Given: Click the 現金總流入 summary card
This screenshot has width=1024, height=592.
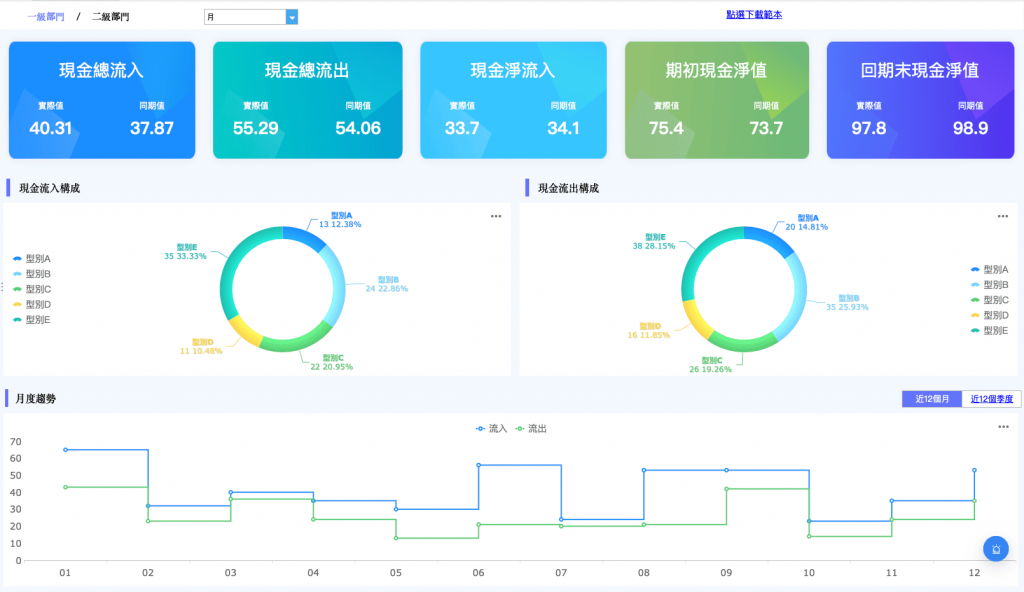Looking at the screenshot, I should point(102,100).
